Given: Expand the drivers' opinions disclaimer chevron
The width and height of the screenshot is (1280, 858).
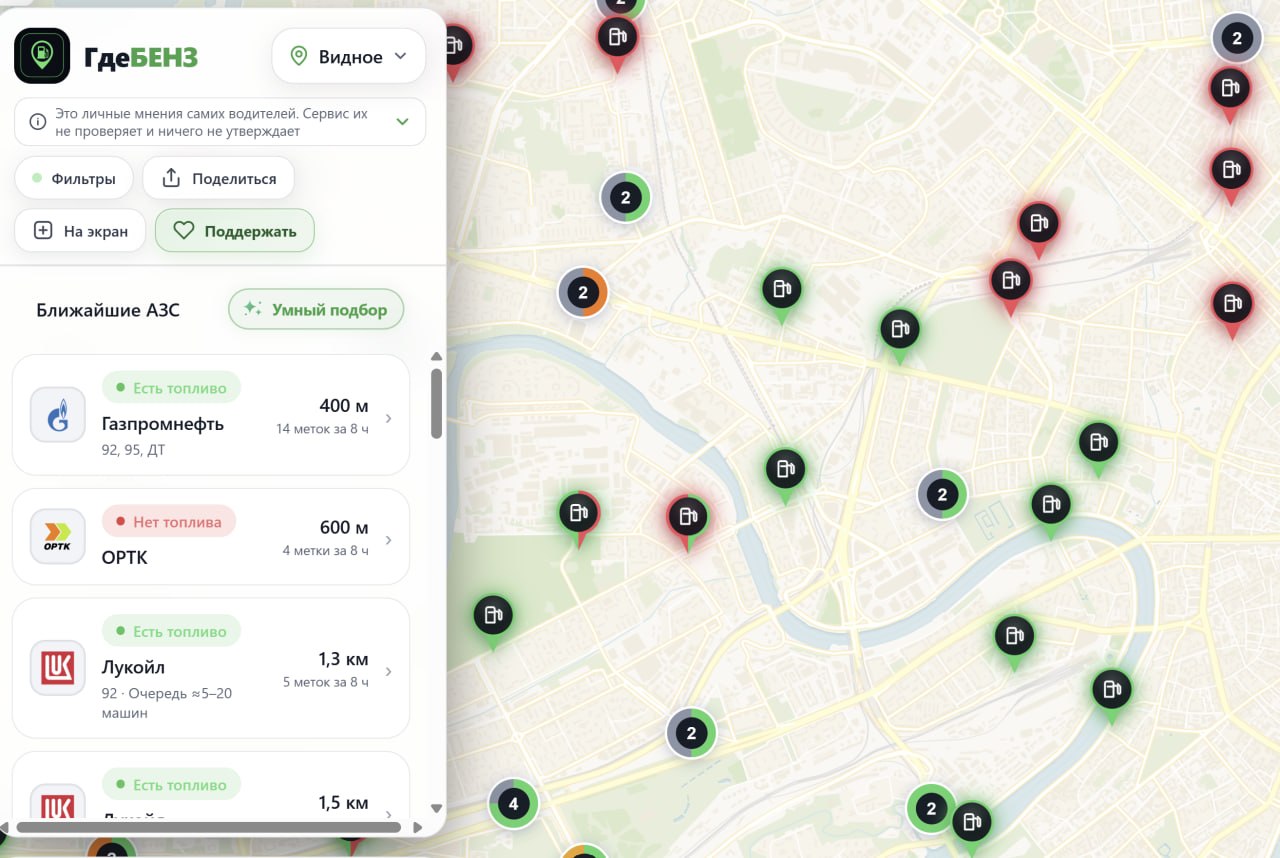Looking at the screenshot, I should (402, 122).
